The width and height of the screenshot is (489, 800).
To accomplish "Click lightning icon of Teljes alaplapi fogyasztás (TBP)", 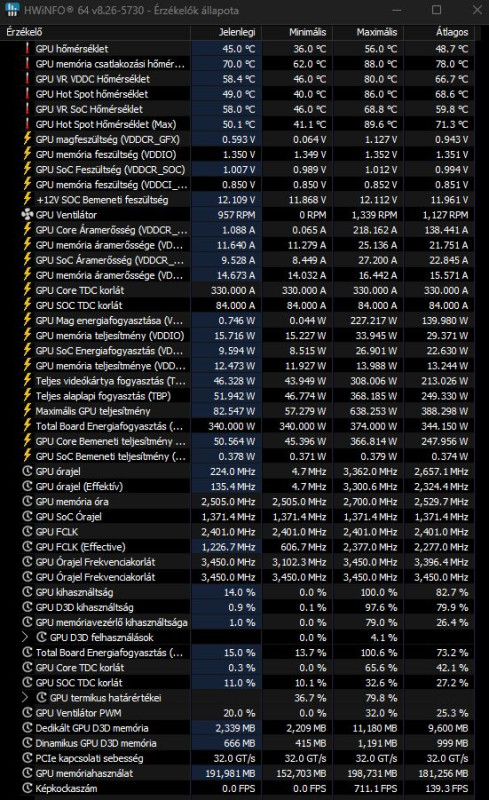I will coord(28,396).
